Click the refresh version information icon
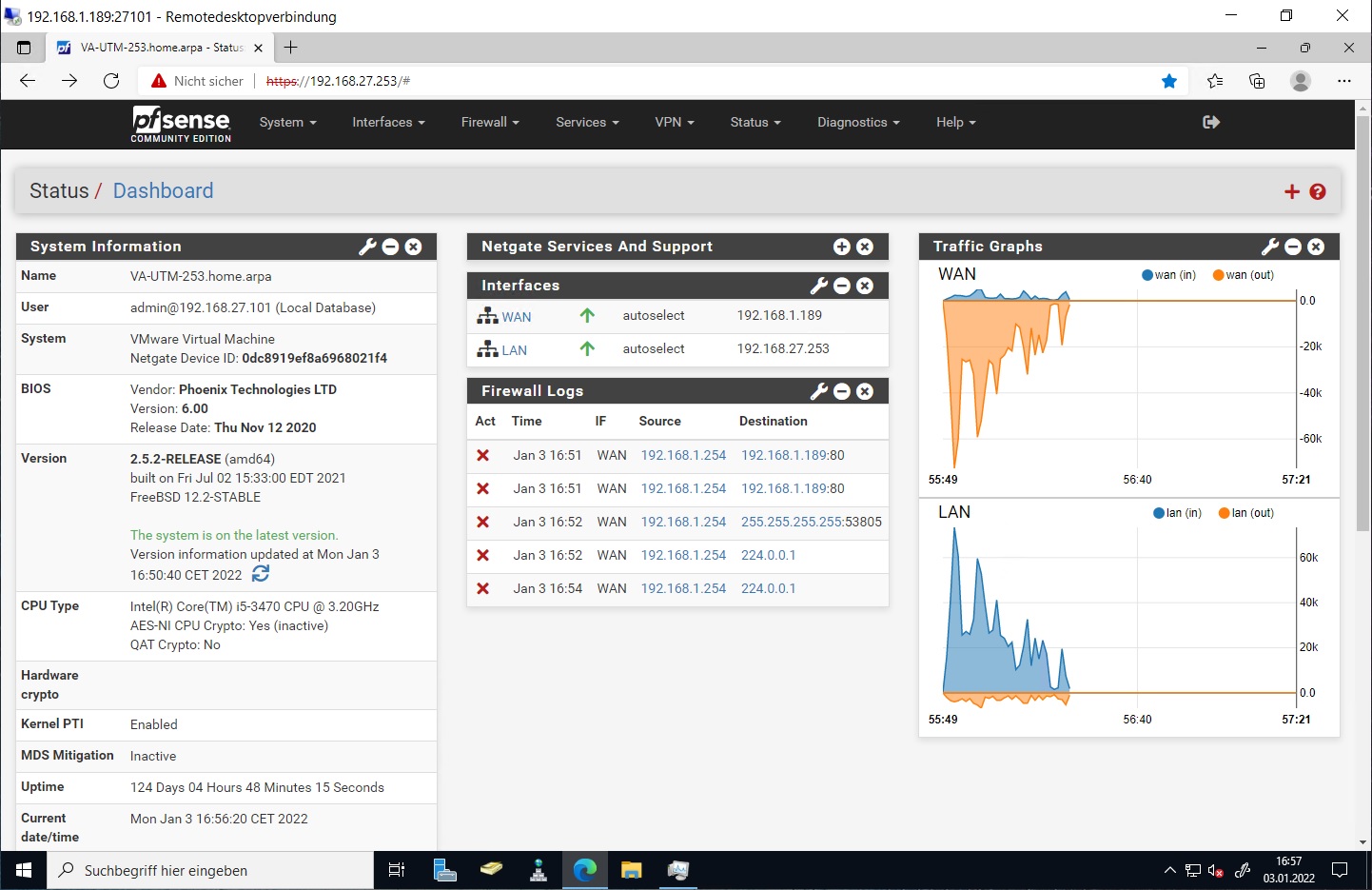 (x=261, y=574)
